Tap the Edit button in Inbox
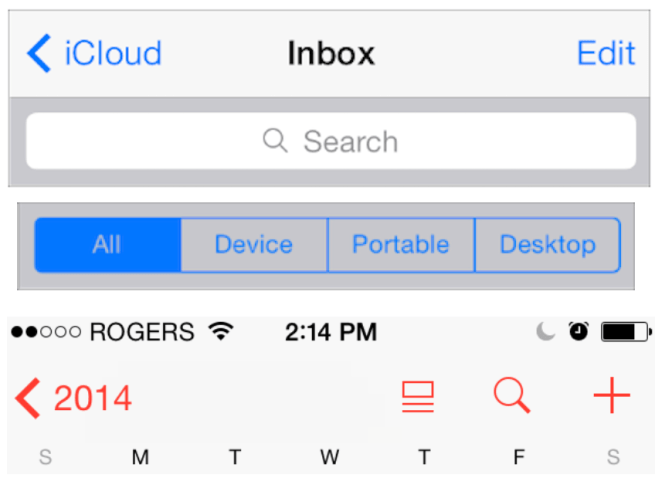655x488 pixels. click(x=606, y=53)
